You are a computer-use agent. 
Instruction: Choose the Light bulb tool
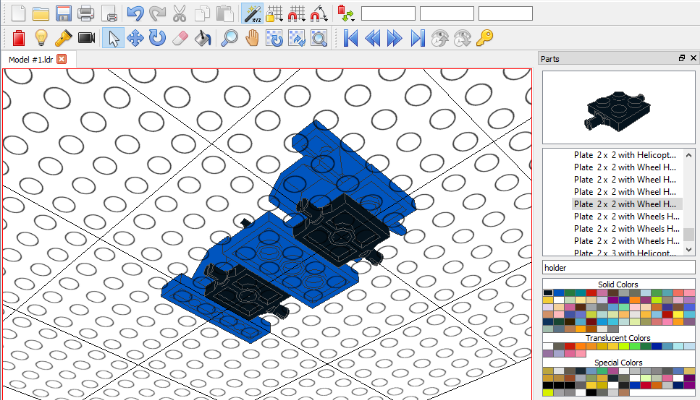pos(40,38)
